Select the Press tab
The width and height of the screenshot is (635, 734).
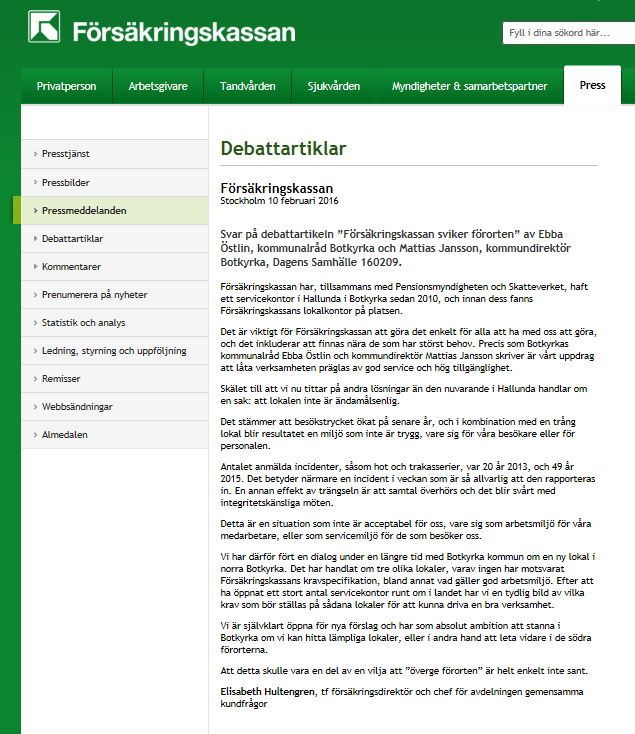pos(592,85)
